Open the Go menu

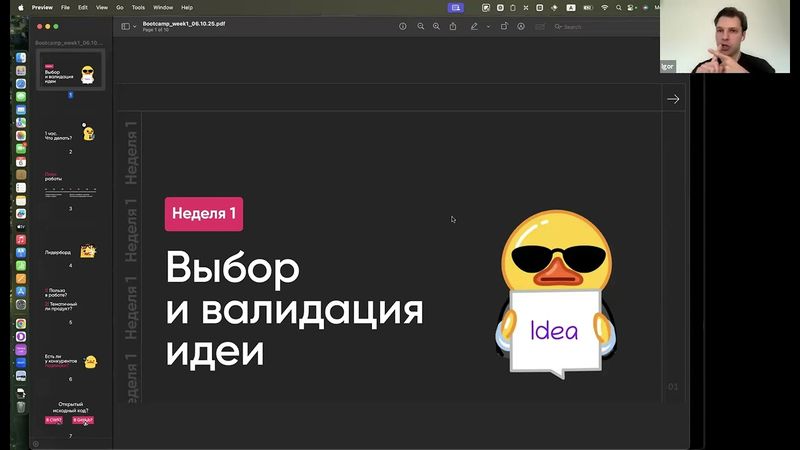[x=120, y=8]
